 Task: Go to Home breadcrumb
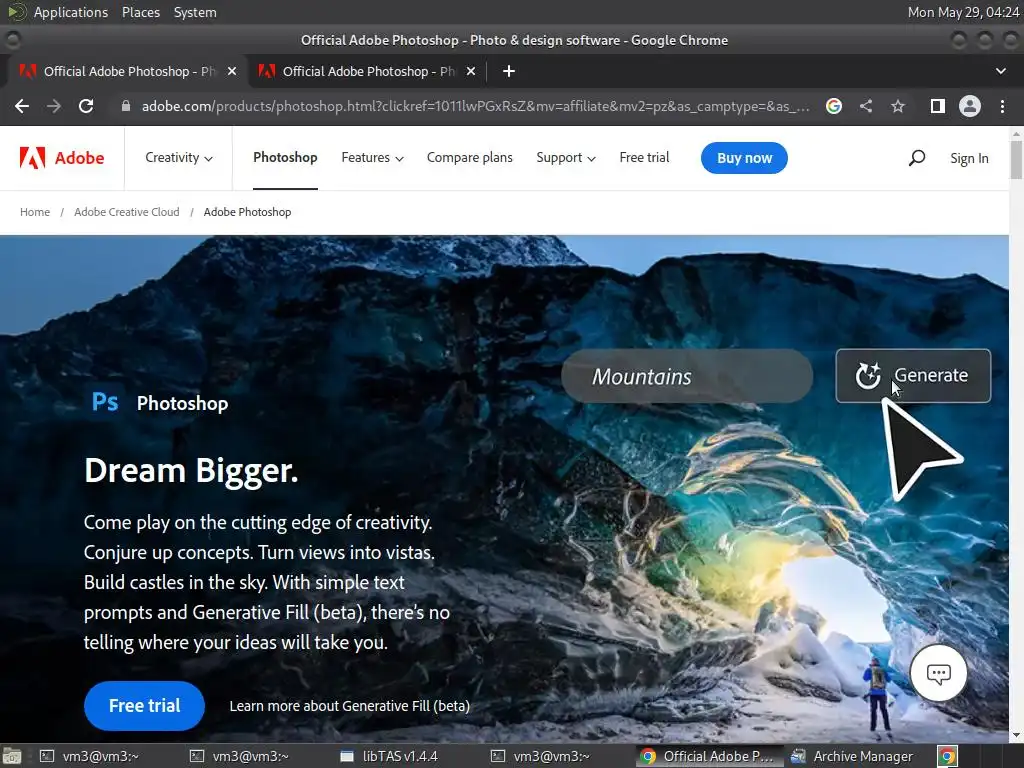35,212
